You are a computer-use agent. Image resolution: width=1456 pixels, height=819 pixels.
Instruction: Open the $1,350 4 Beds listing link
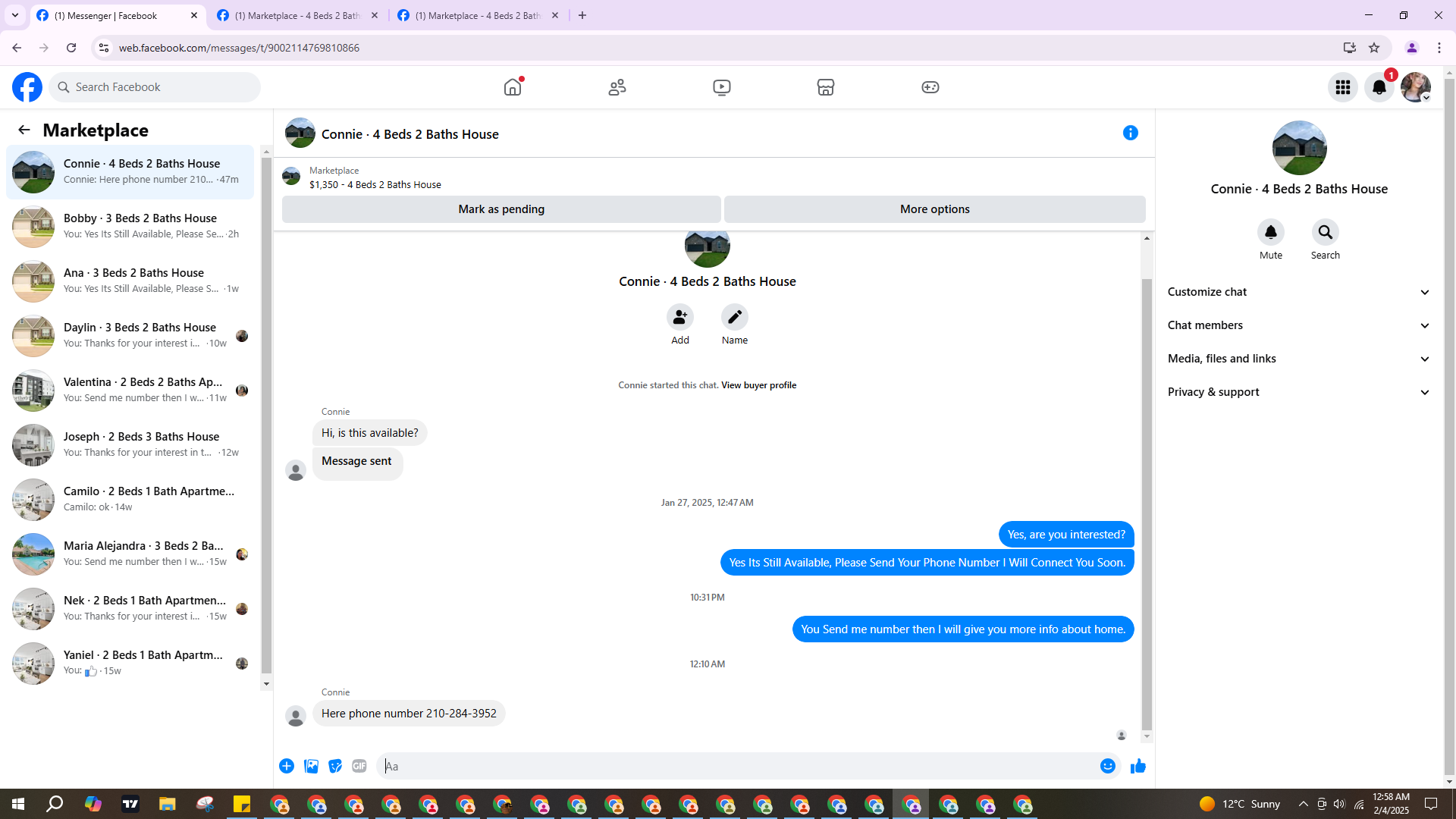(375, 185)
